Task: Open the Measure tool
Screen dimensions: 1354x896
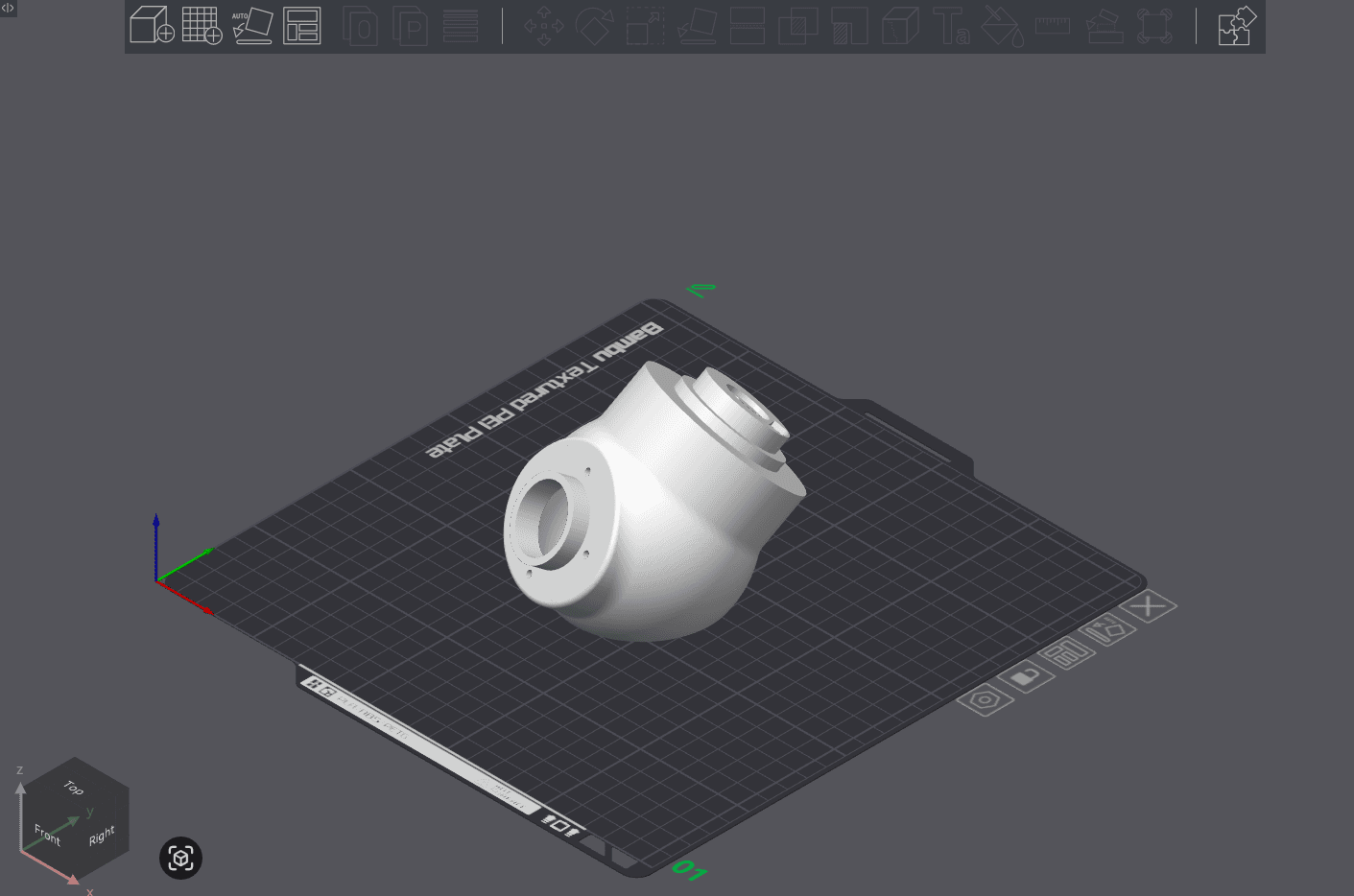Action: (1052, 26)
